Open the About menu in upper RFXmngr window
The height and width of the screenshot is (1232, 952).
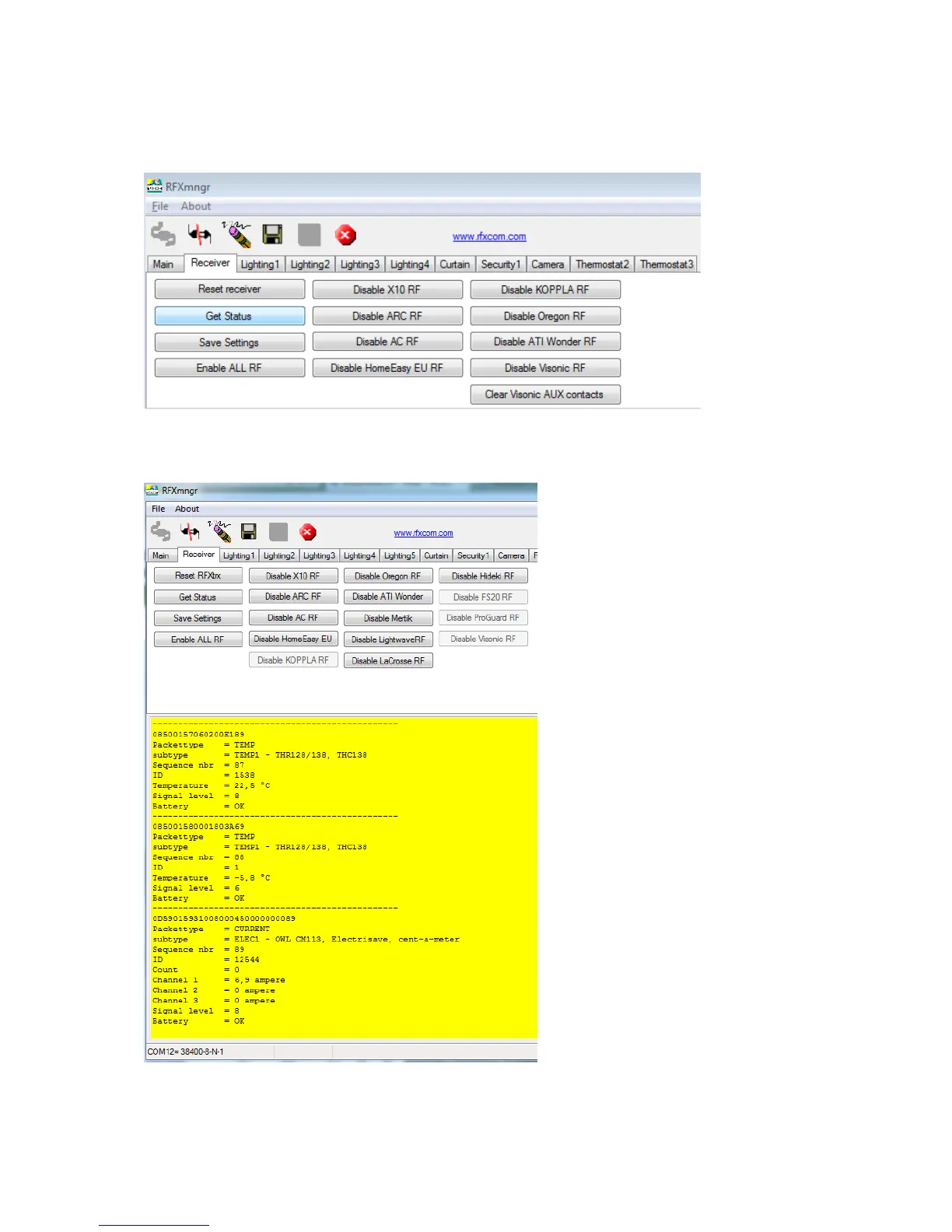(x=196, y=206)
